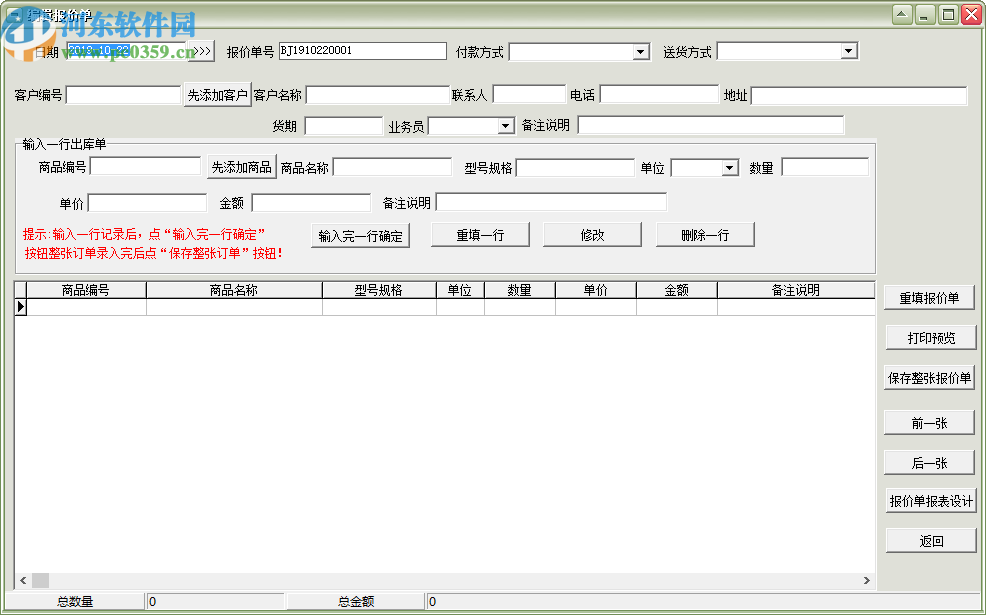Expand the 业务员 dropdown

click(506, 126)
